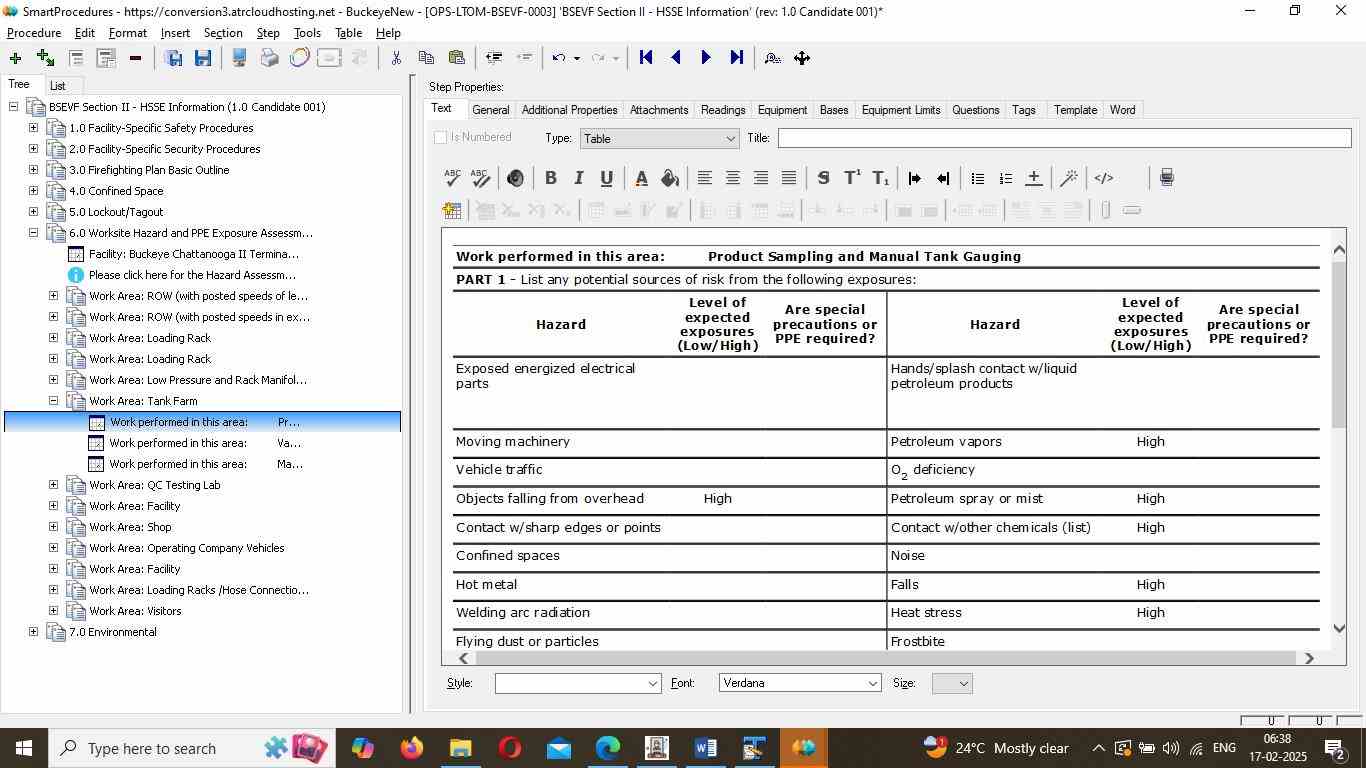Collapse the BSEVF Section II root node
1366x768 pixels.
click(x=13, y=107)
